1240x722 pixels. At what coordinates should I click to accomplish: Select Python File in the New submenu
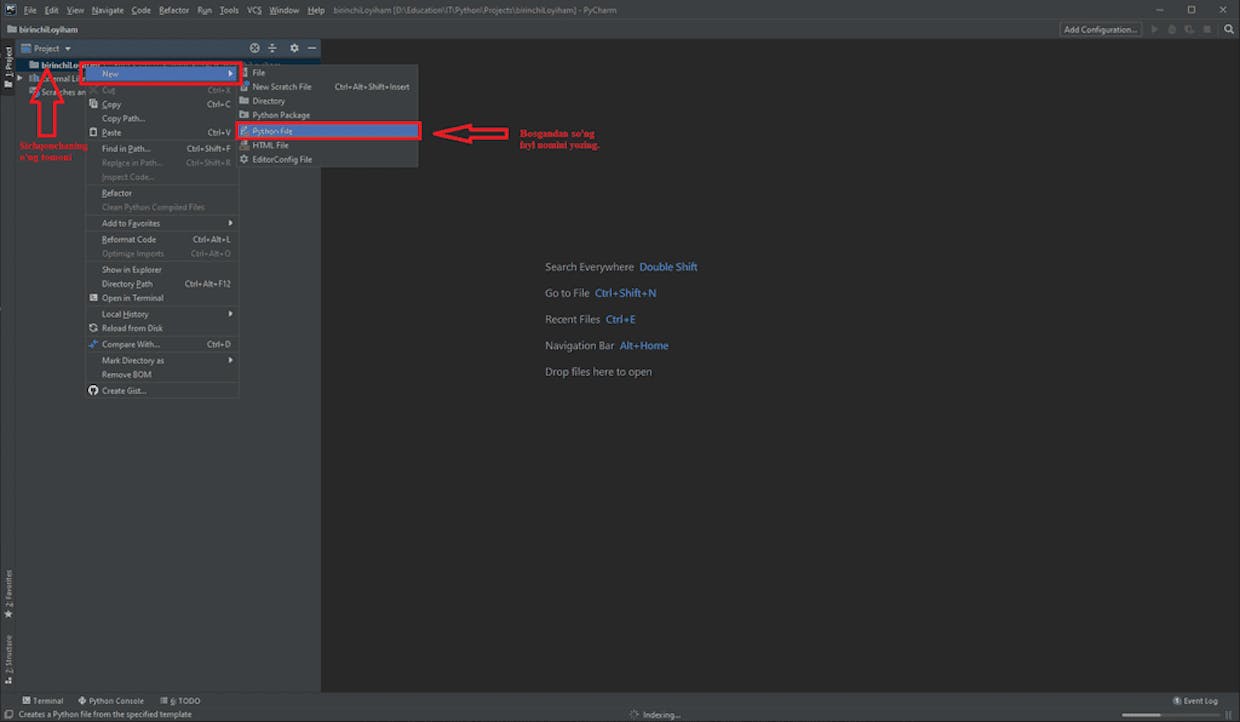327,131
